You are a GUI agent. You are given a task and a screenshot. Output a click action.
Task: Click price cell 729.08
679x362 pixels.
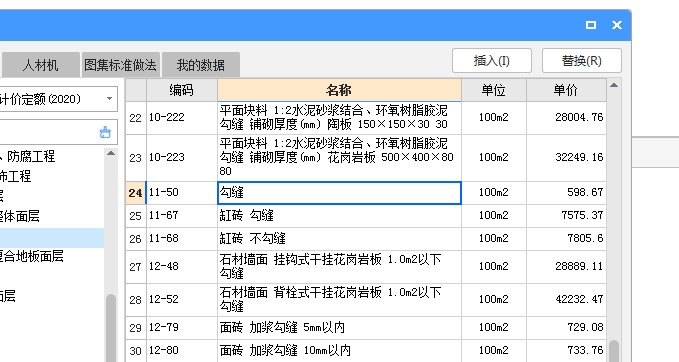[x=566, y=328]
